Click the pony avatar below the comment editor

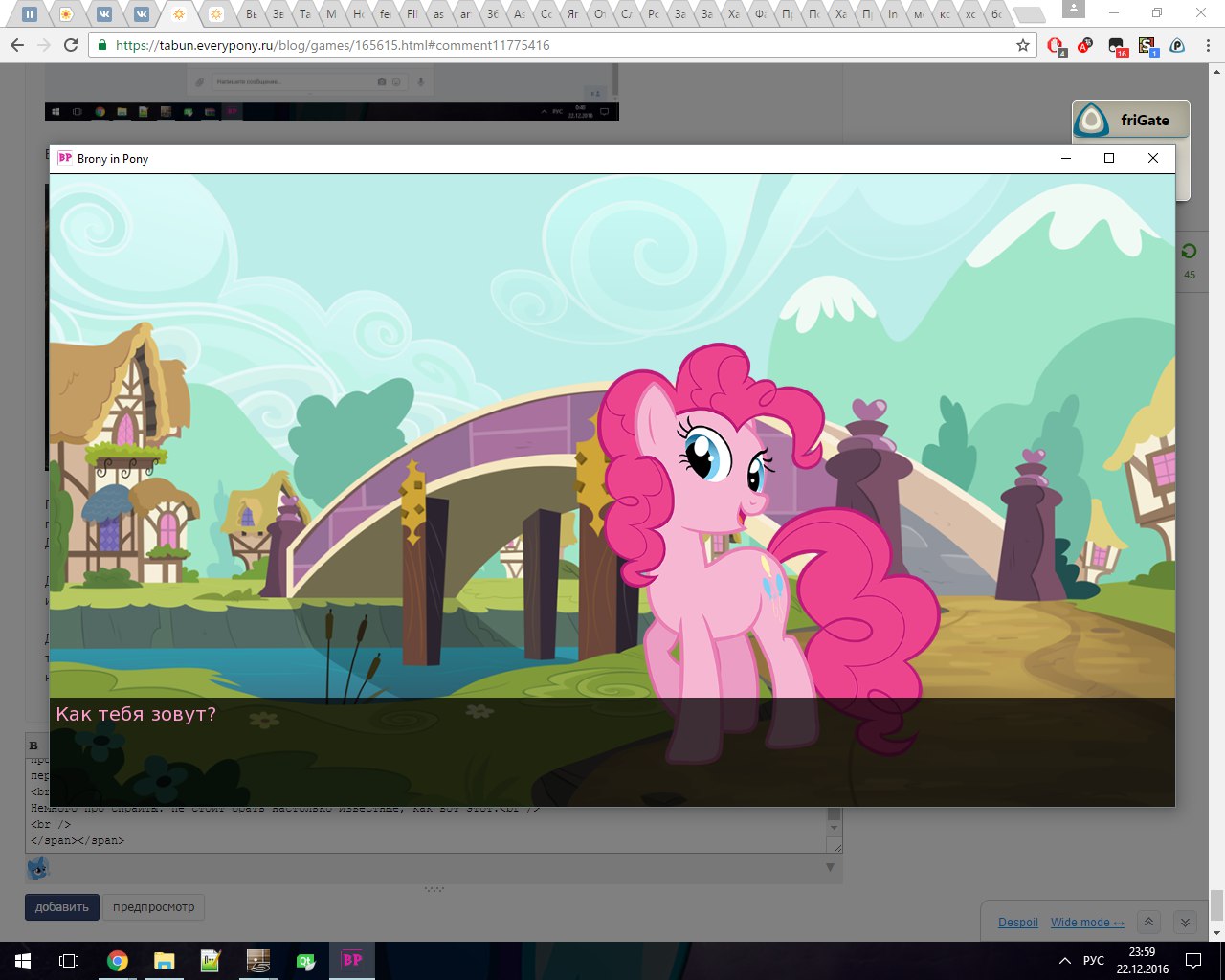[x=37, y=868]
